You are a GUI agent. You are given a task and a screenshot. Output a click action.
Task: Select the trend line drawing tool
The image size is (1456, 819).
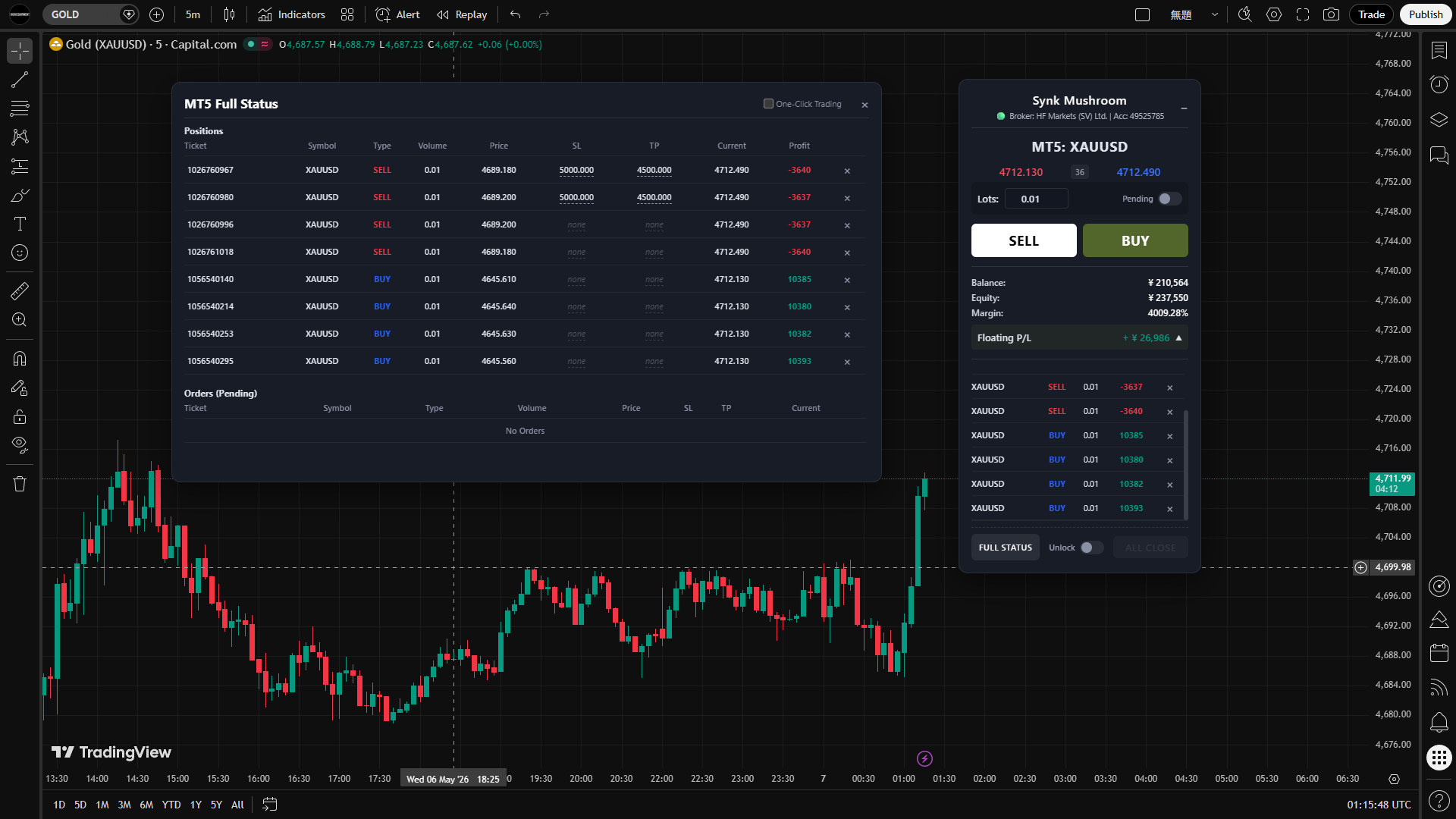(20, 80)
